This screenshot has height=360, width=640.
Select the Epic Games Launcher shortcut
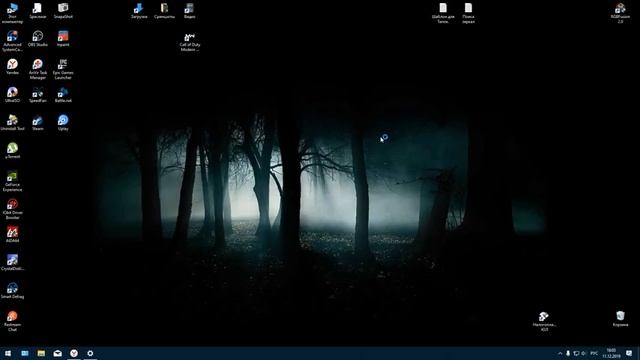pos(63,69)
